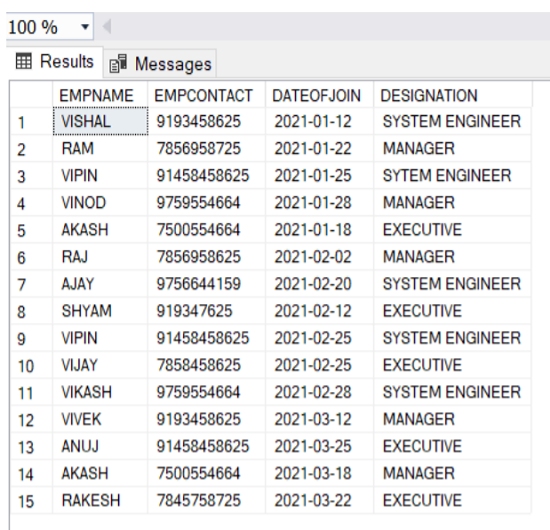550x530 pixels.
Task: Select row header number 8
Action: 32,311
